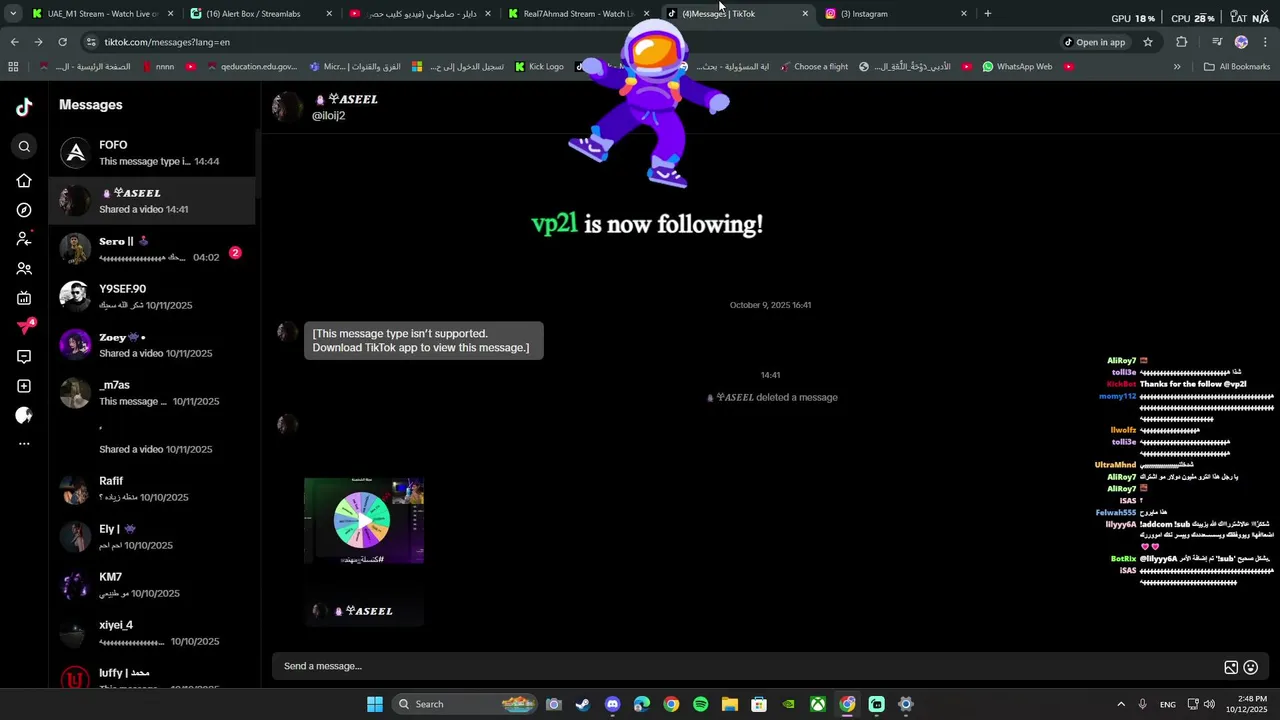Open the LIVE icon in the sidebar
Image resolution: width=1280 pixels, height=720 pixels.
(x=24, y=298)
